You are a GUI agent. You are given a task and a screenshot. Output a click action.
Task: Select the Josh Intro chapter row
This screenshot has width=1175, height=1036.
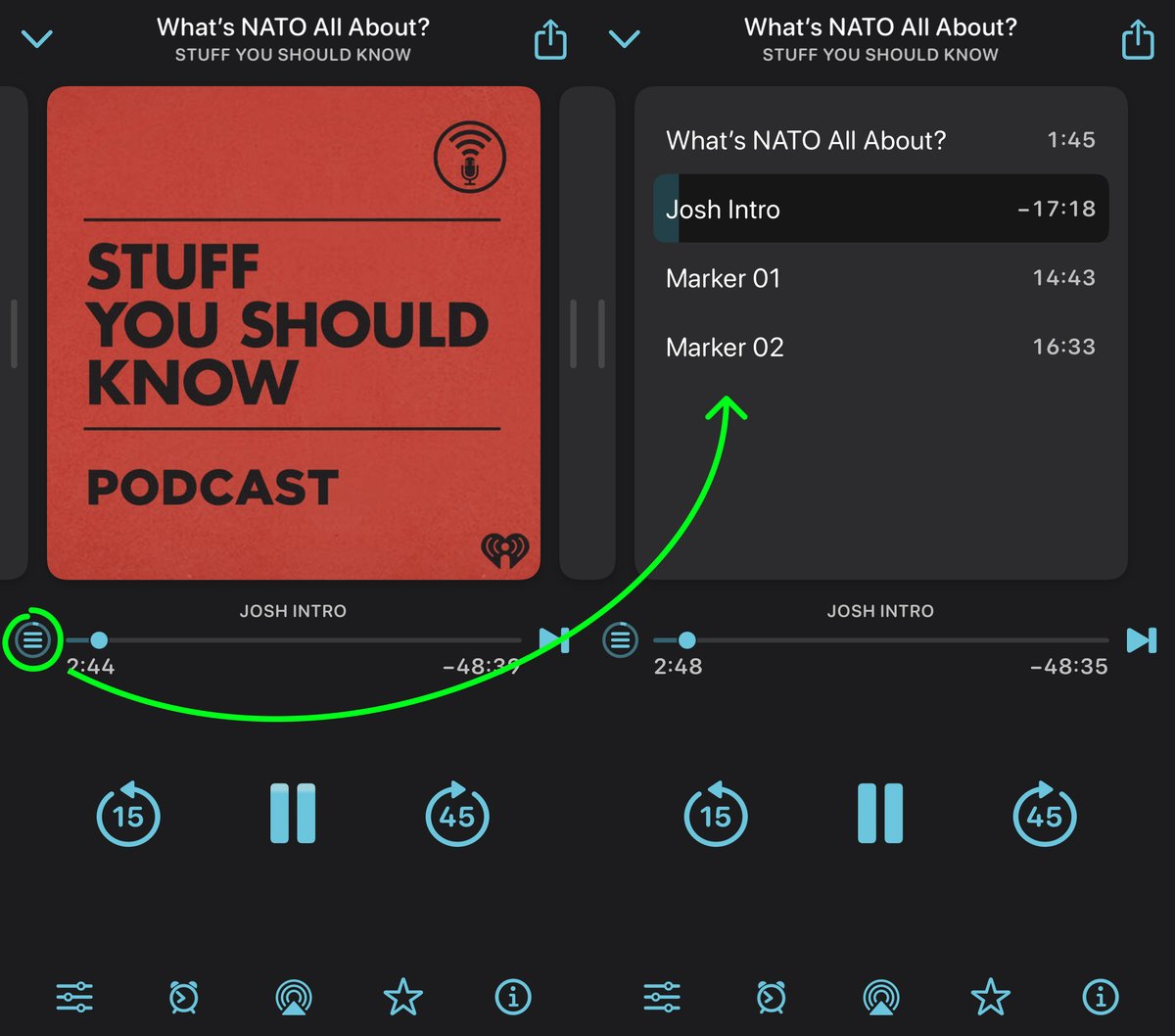click(x=880, y=209)
